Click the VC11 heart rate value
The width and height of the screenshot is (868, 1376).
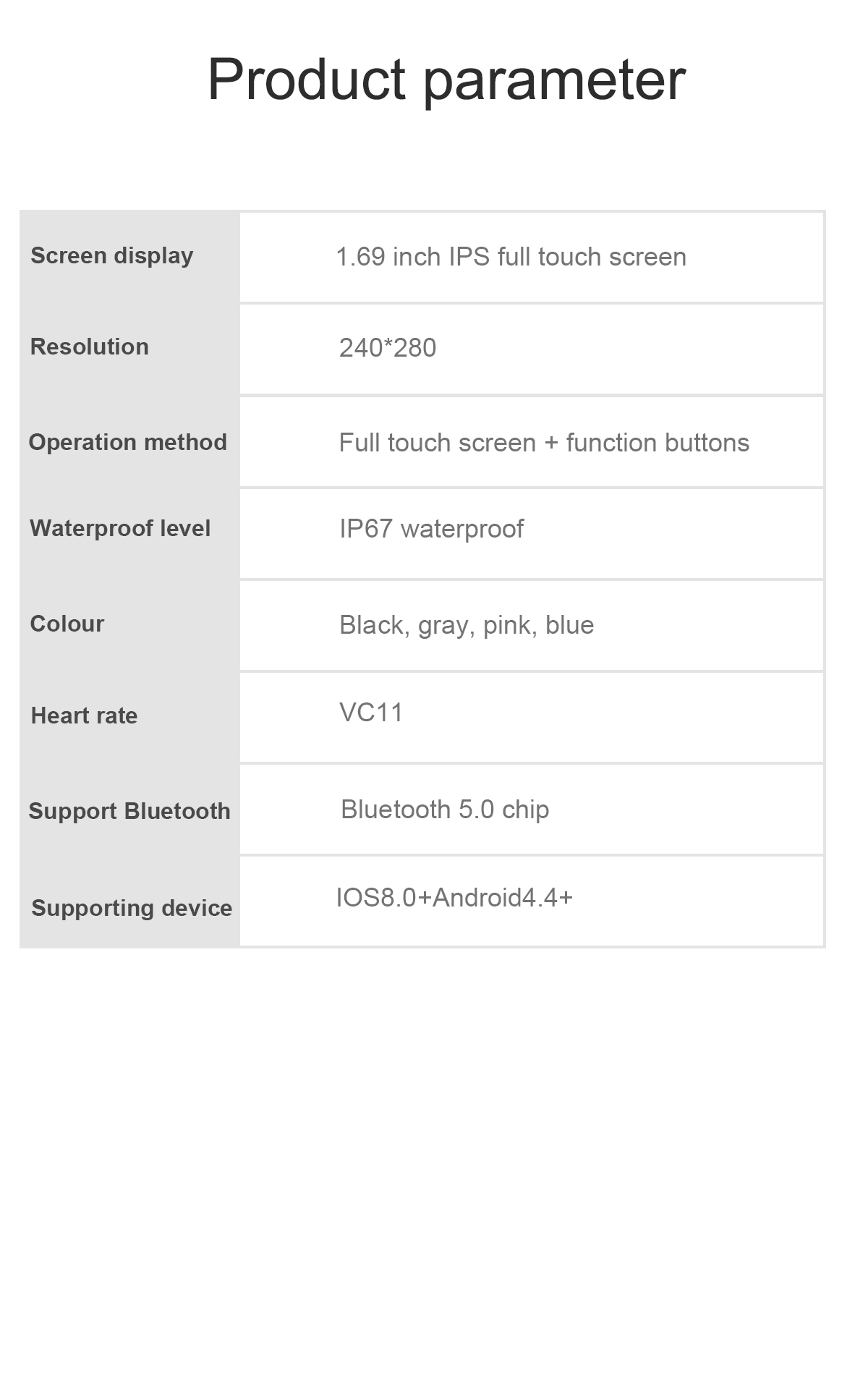371,713
